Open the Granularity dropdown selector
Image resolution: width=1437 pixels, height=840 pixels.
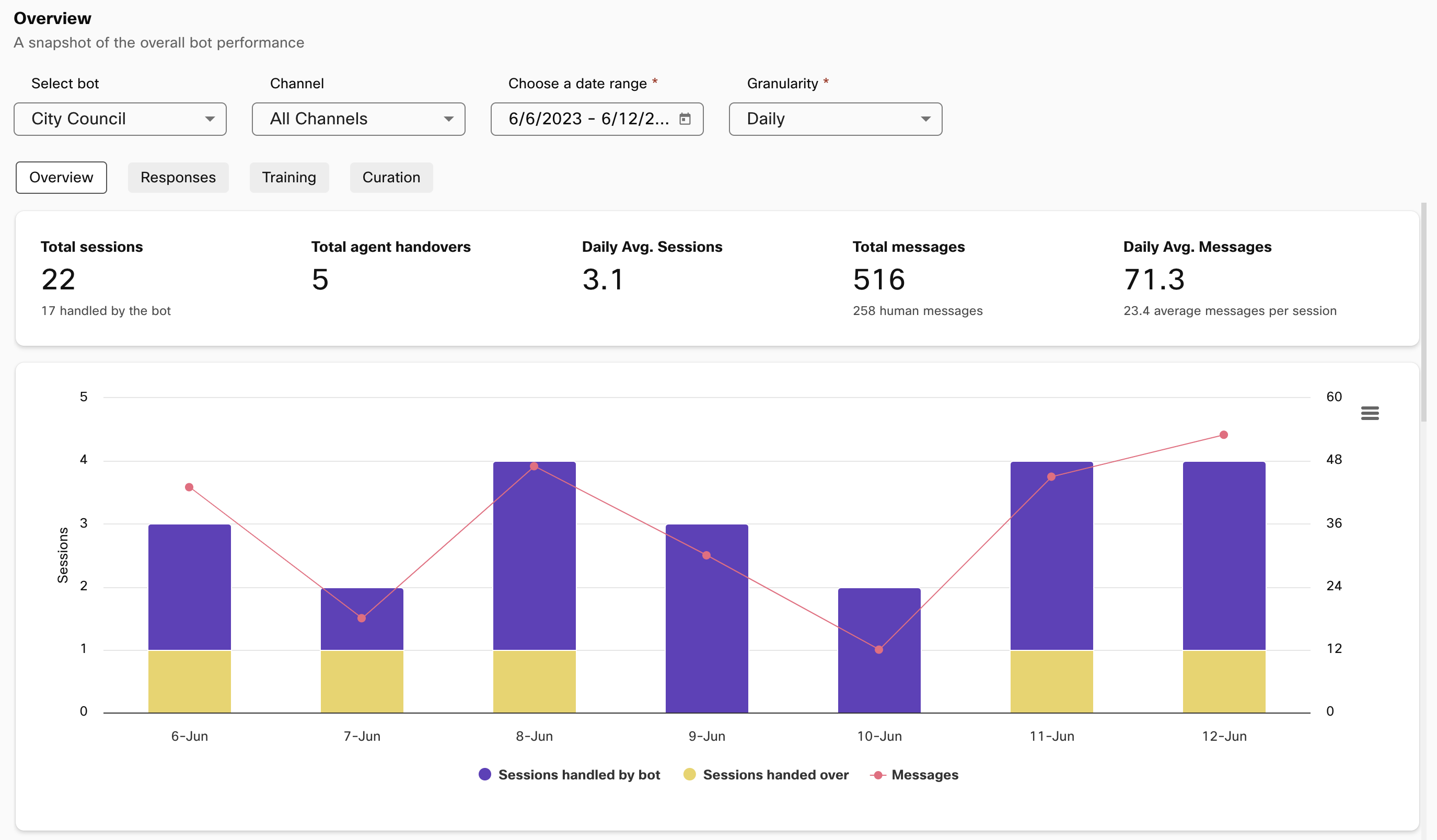pos(837,118)
